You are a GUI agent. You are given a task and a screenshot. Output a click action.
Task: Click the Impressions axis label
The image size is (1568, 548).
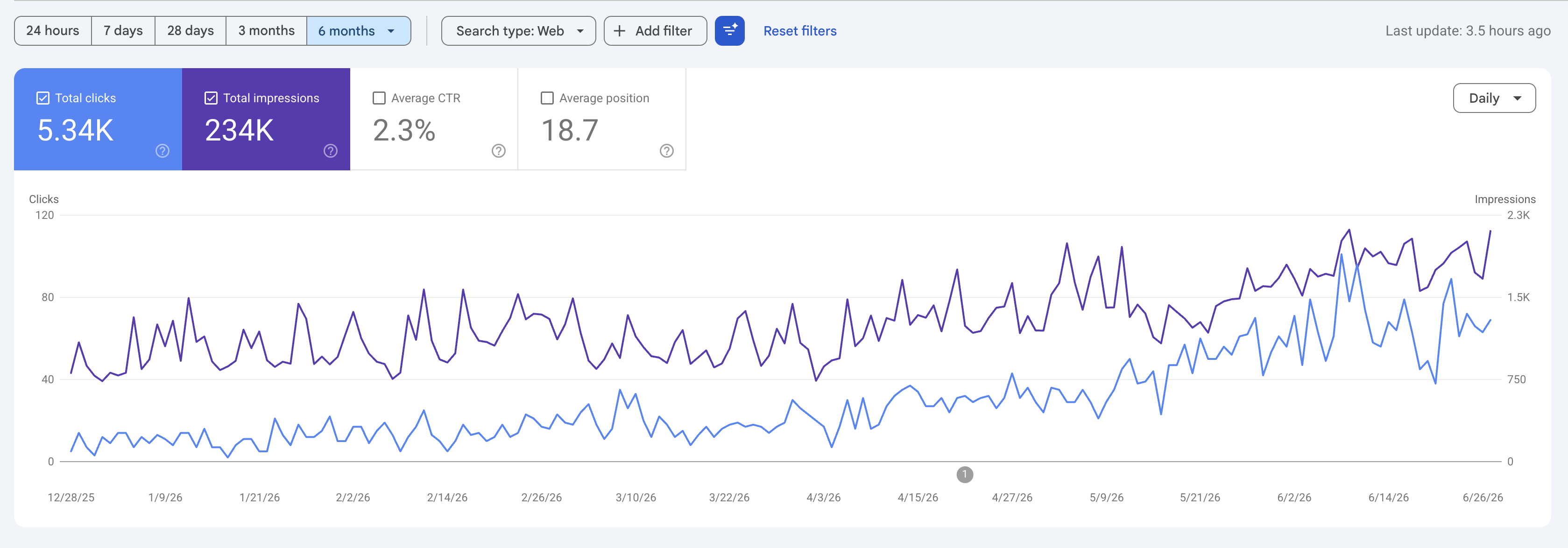pos(1504,199)
